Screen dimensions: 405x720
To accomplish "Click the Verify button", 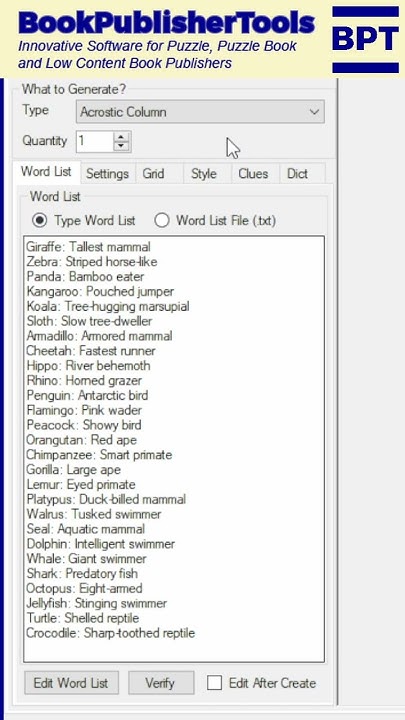I will point(161,683).
